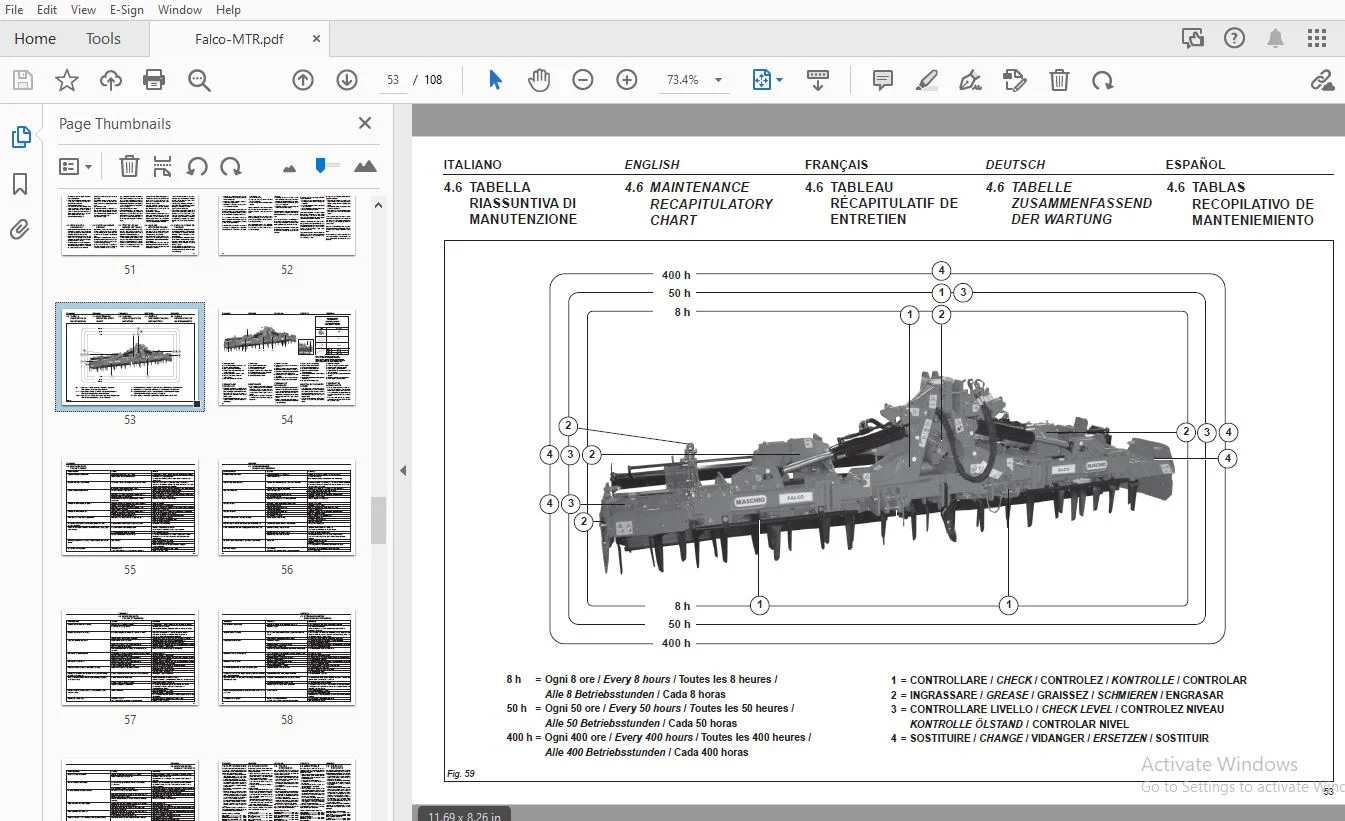Open the Help menu
The width and height of the screenshot is (1345, 821).
point(228,10)
